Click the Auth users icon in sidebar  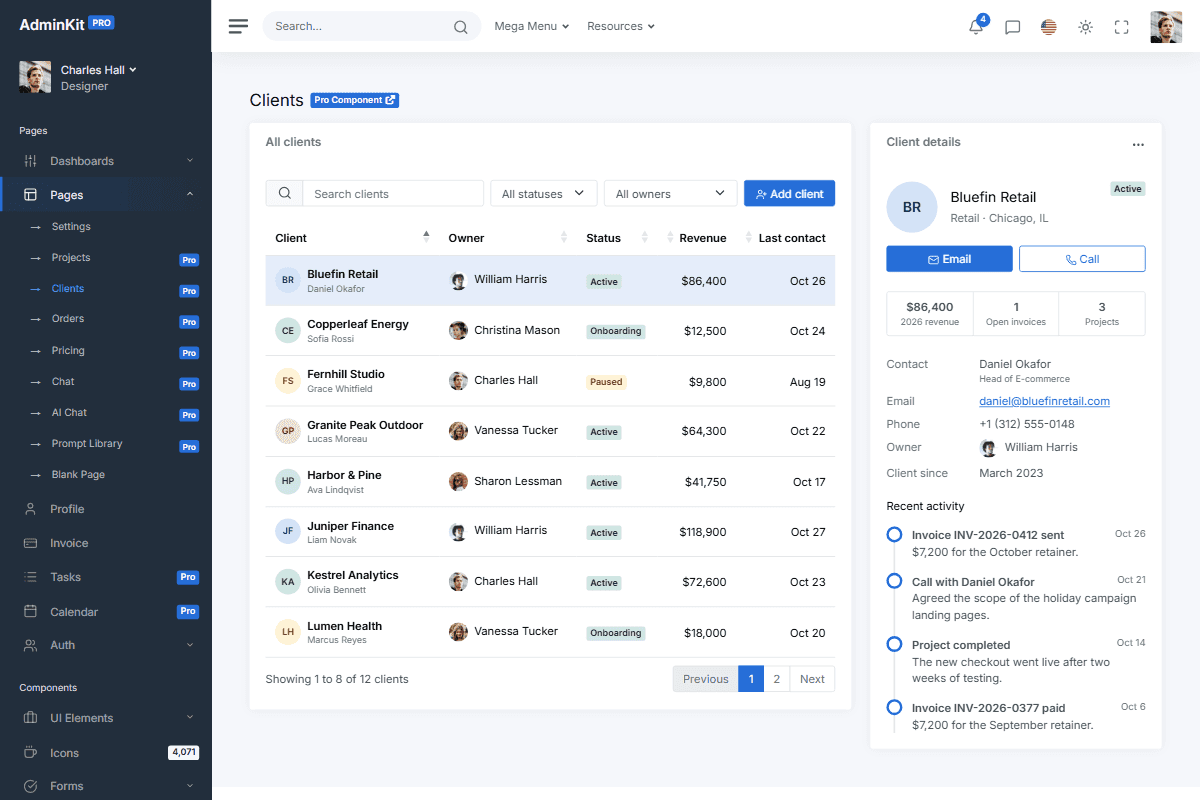(30, 645)
